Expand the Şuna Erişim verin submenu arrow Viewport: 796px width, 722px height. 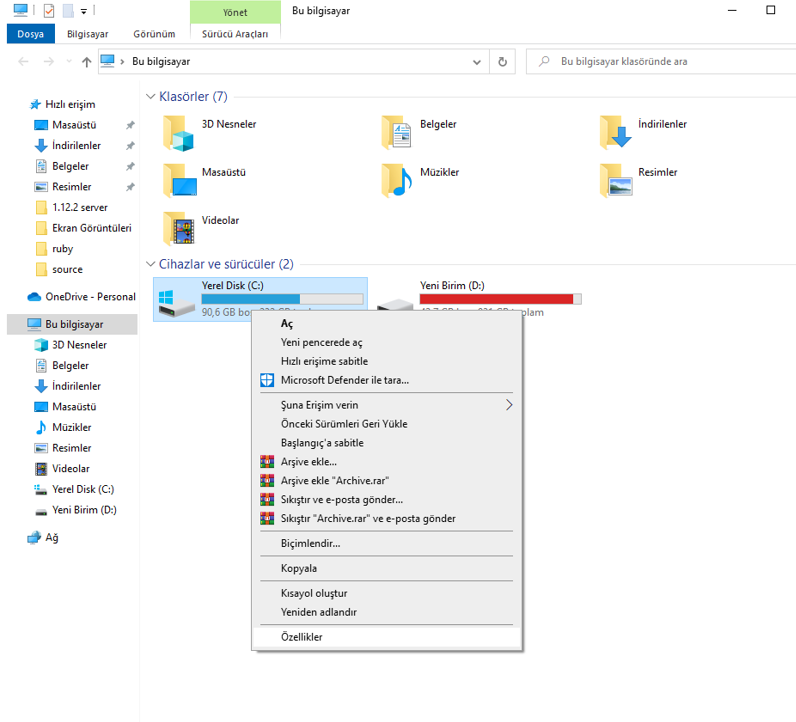tap(509, 405)
